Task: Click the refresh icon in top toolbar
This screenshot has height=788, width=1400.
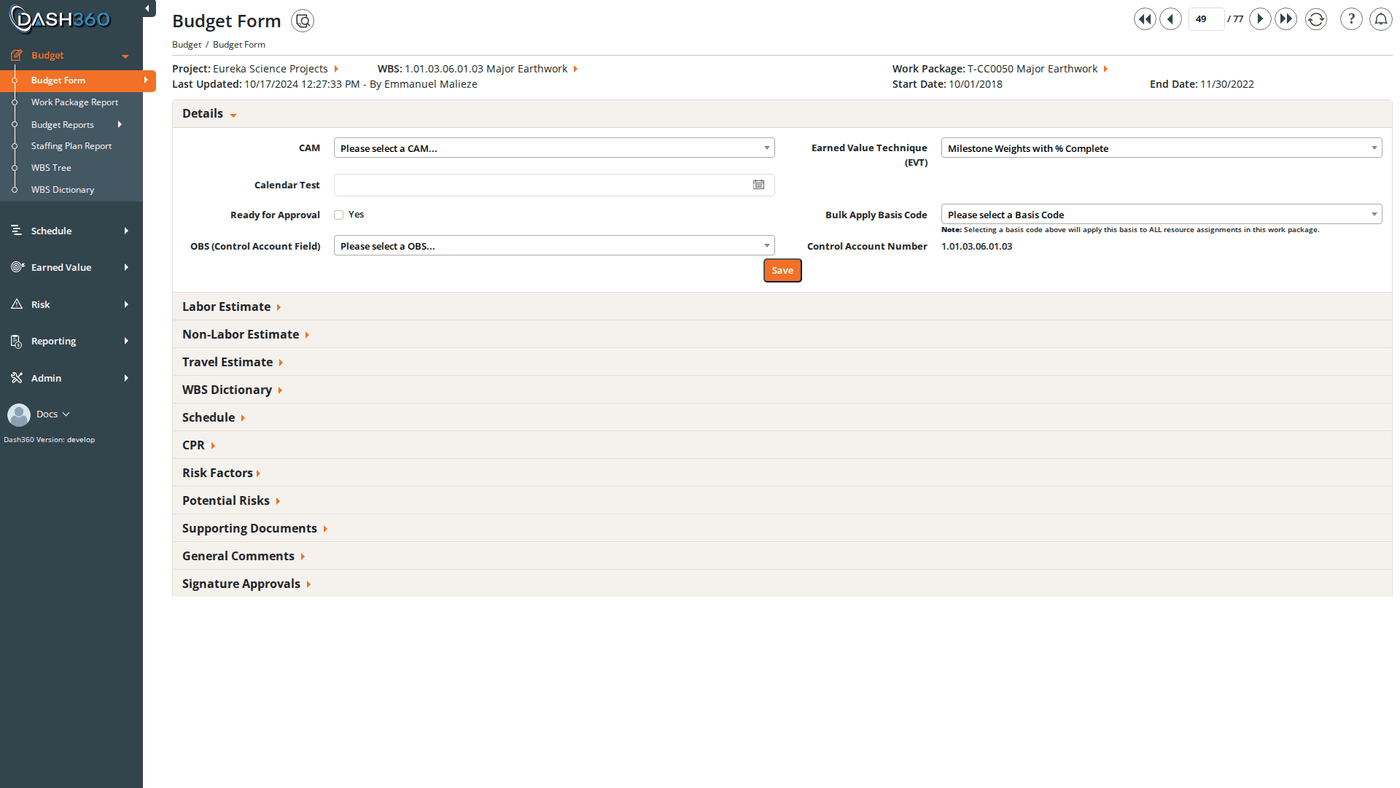Action: [1316, 19]
